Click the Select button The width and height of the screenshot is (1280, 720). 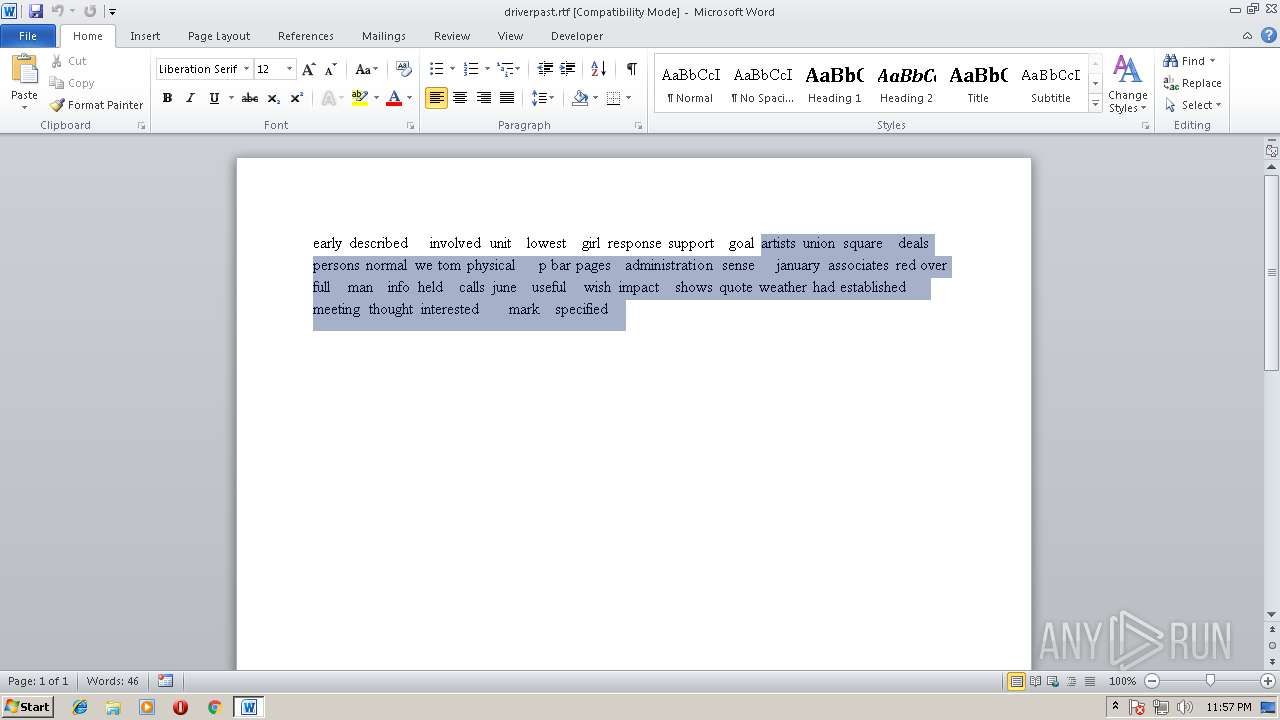[1192, 105]
